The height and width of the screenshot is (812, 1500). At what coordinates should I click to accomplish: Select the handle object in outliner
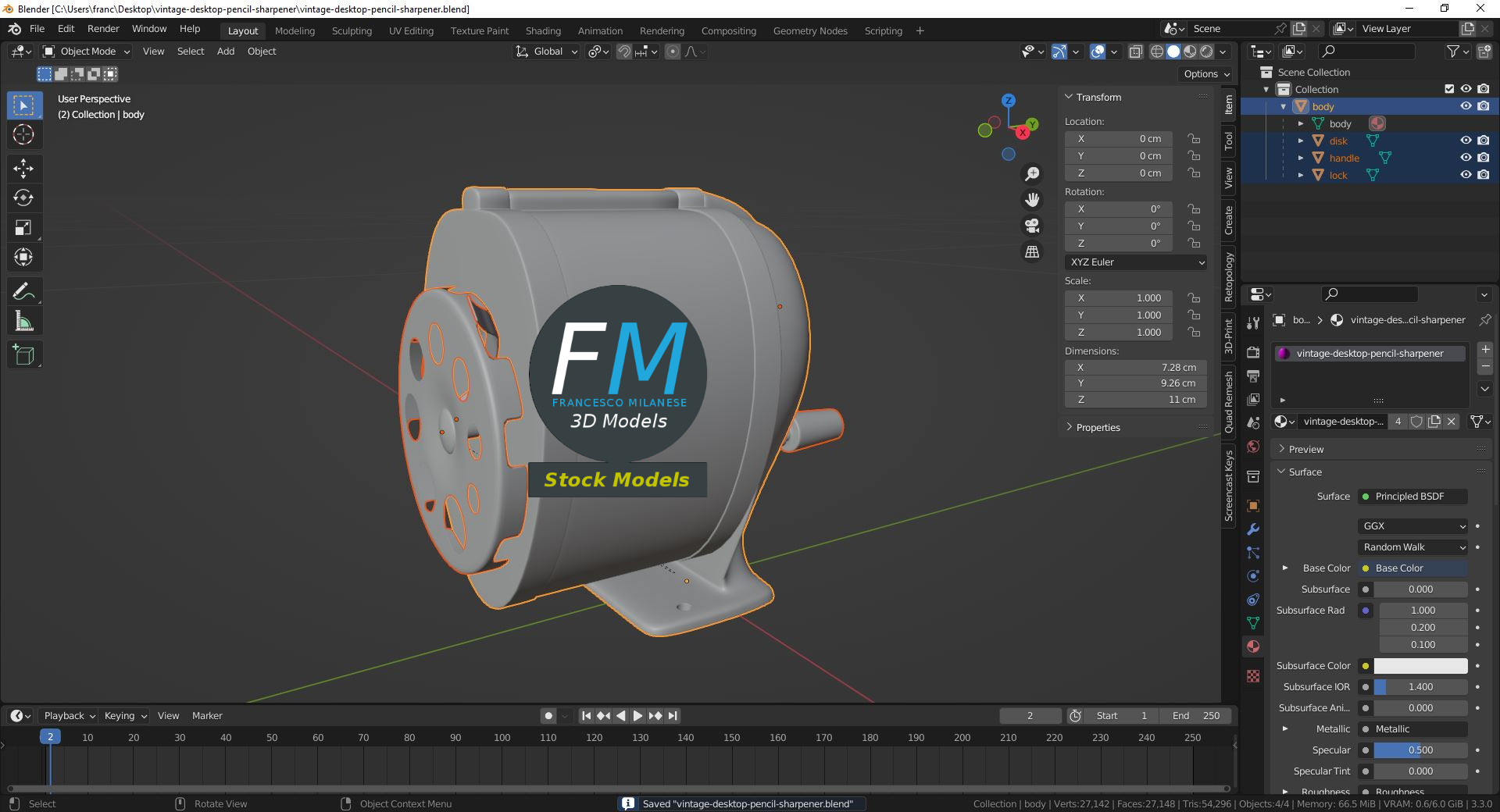click(1344, 158)
